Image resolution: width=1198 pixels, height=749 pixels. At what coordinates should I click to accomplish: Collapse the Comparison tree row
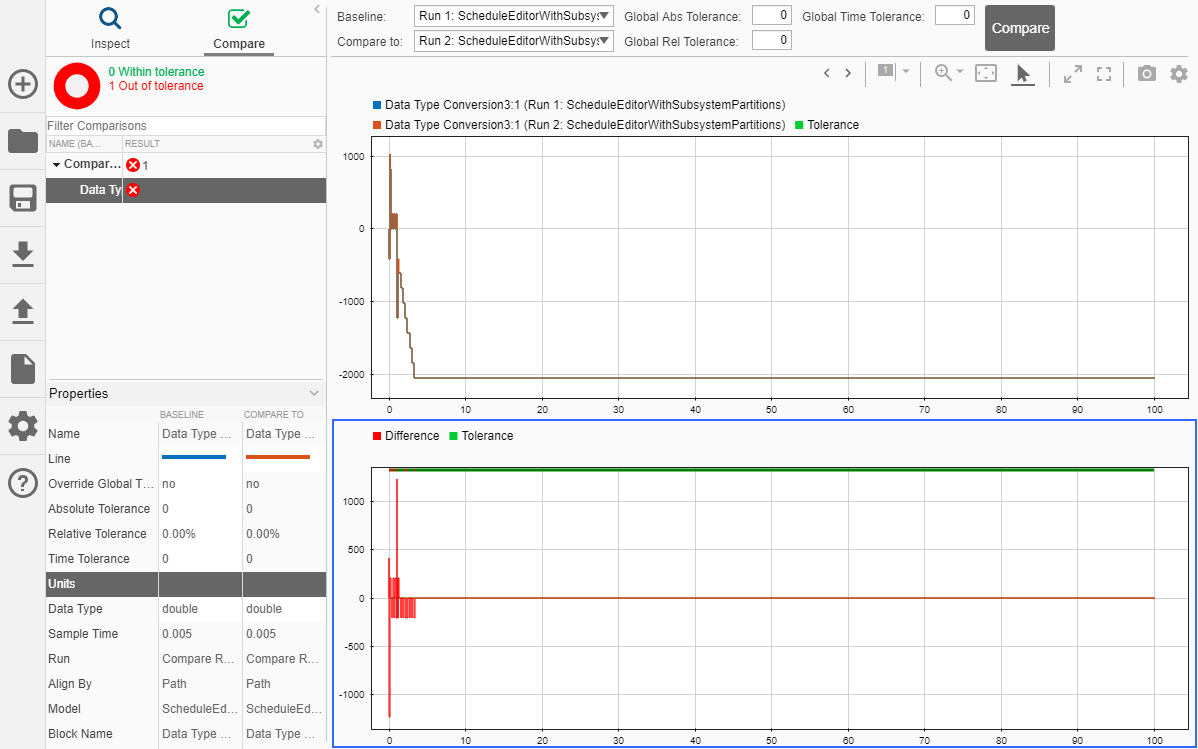coord(56,164)
